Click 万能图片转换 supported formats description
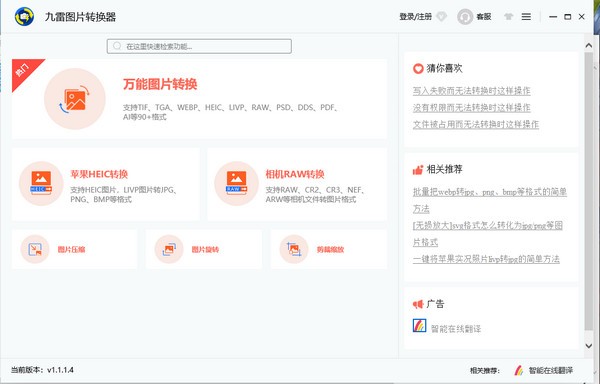The image size is (600, 384). point(231,112)
